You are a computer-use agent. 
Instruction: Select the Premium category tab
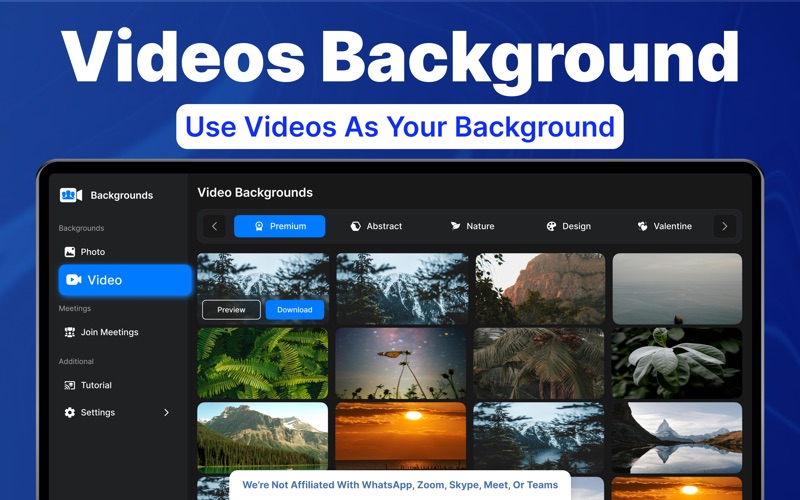tap(280, 226)
